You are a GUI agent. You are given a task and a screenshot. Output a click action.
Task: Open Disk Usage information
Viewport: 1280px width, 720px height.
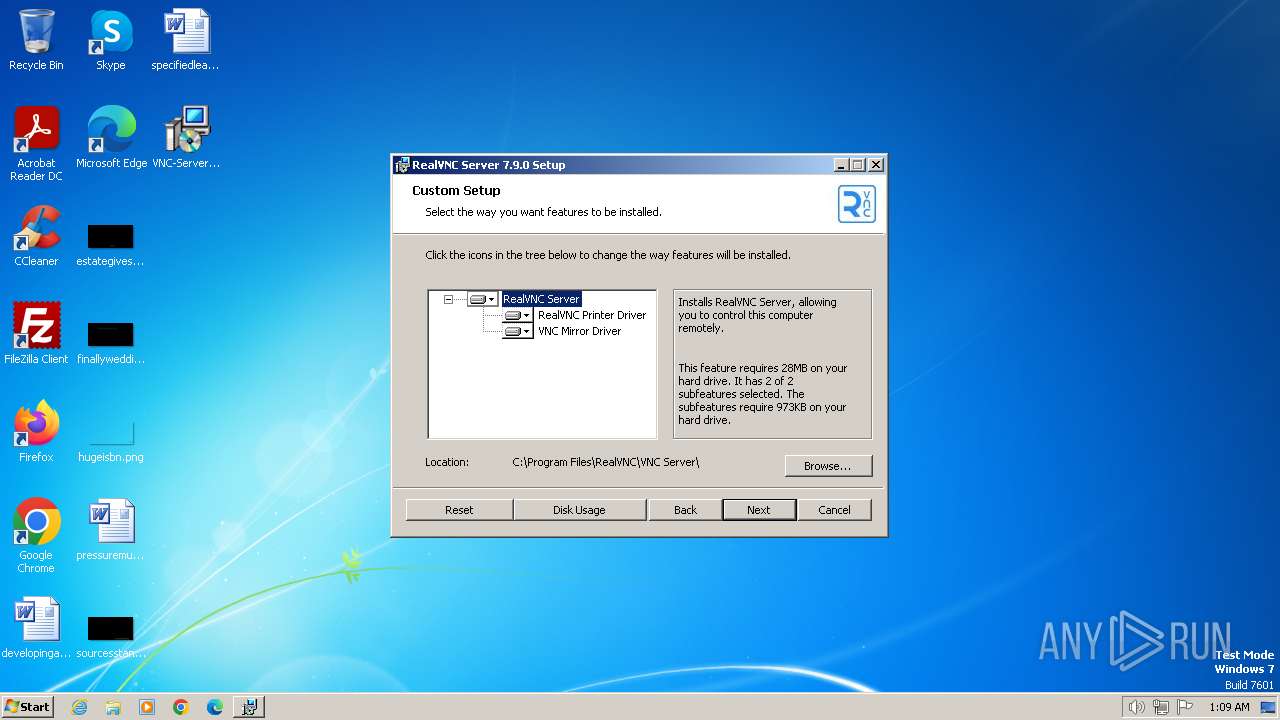[579, 510]
